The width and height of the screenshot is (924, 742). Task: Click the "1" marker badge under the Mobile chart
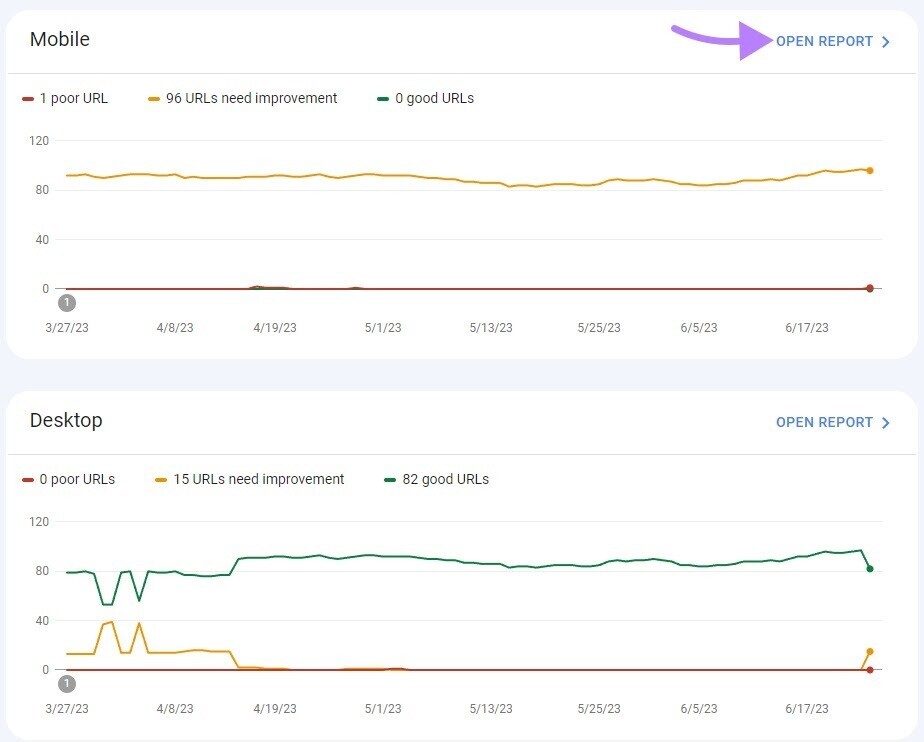(67, 303)
